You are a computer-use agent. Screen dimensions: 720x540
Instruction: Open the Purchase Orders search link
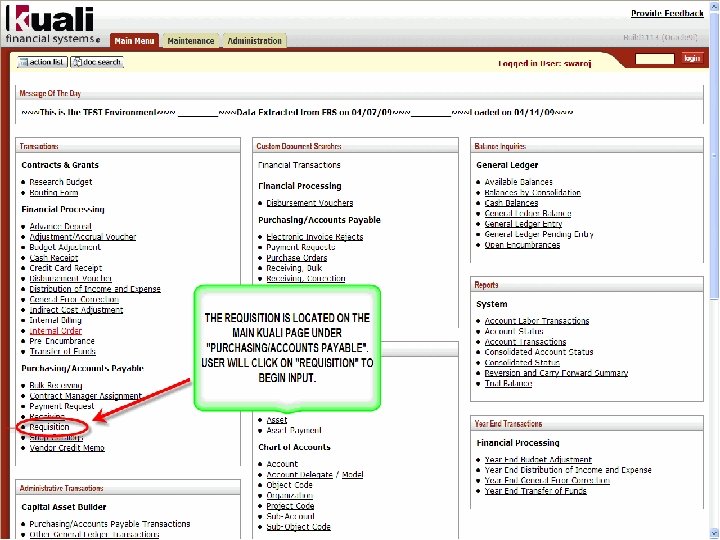[297, 258]
